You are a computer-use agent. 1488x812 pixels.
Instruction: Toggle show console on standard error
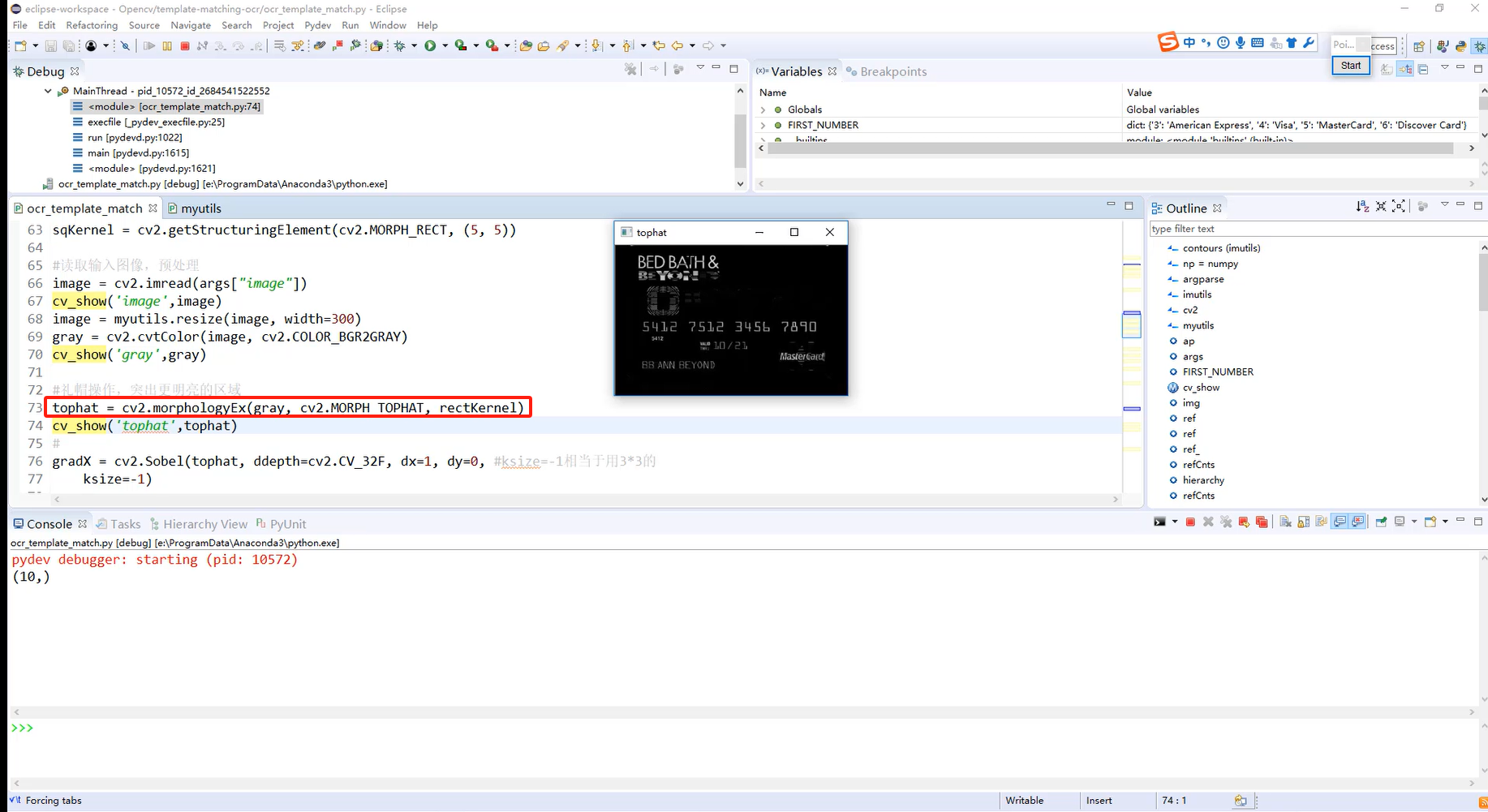(1357, 522)
